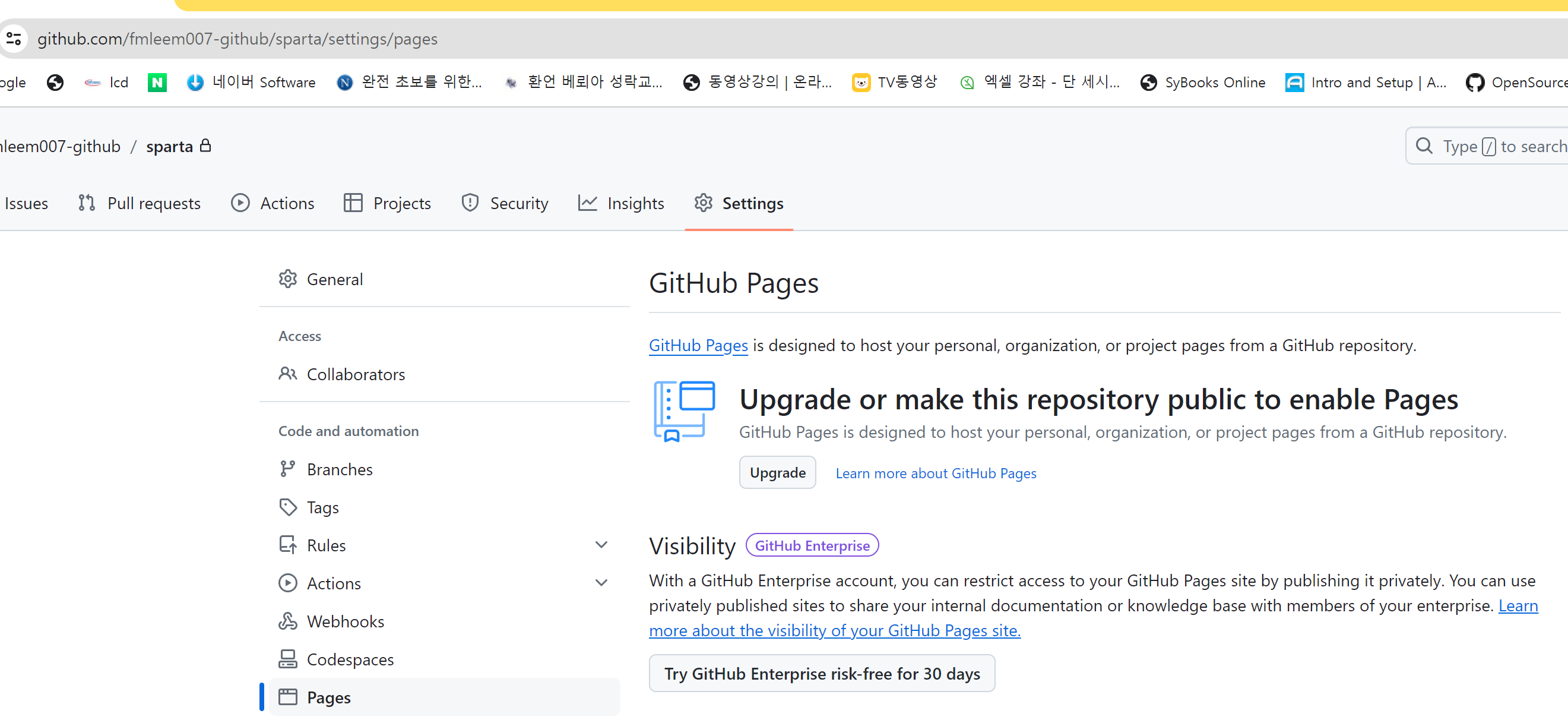Switch to the Projects tab

[387, 203]
